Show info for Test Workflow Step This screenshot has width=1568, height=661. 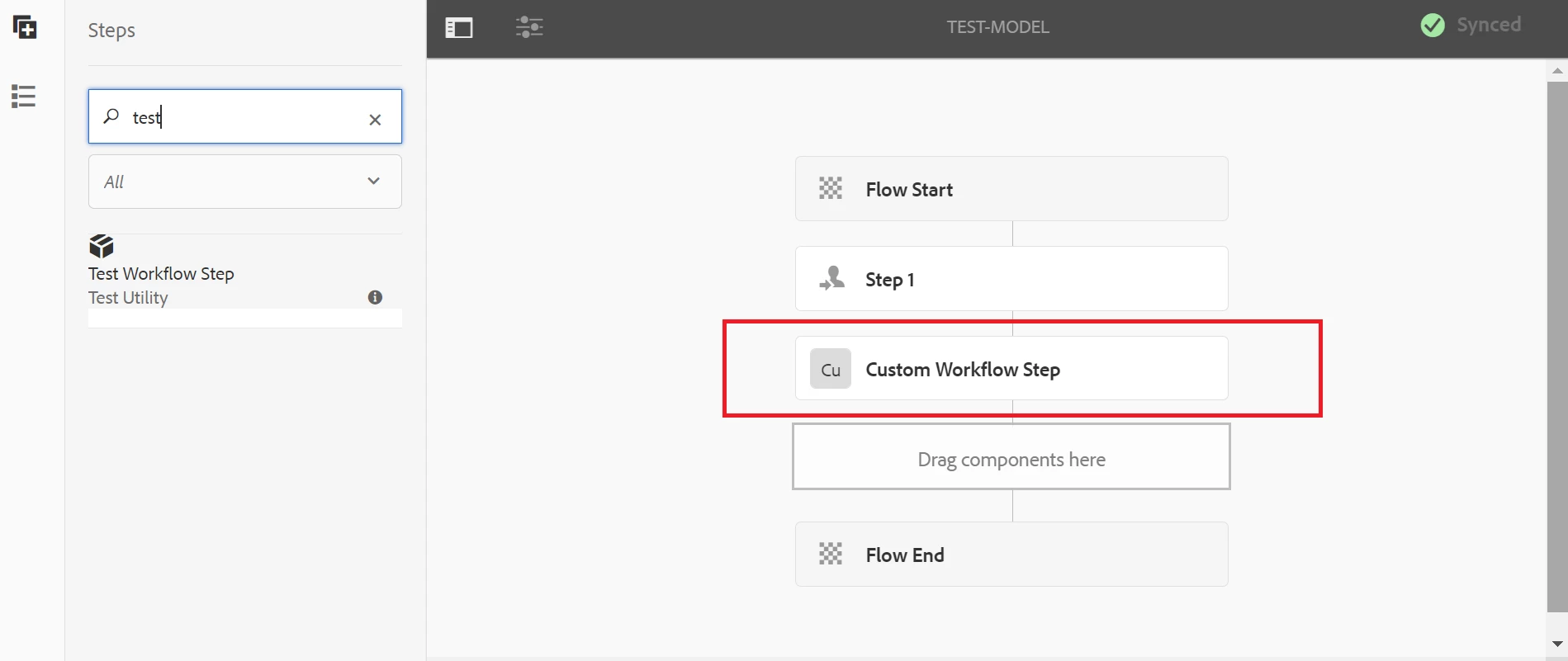click(375, 297)
